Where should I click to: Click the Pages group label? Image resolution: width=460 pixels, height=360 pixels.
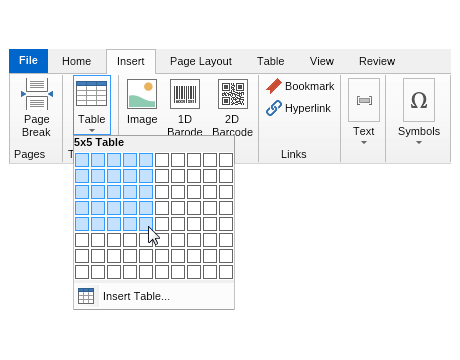[30, 154]
